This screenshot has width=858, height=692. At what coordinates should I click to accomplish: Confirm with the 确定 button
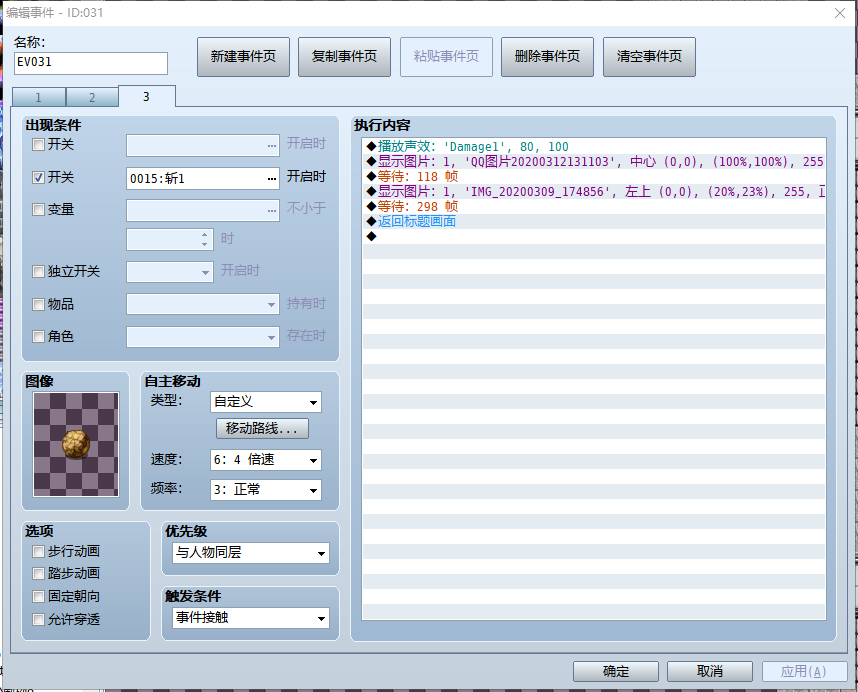[x=616, y=671]
